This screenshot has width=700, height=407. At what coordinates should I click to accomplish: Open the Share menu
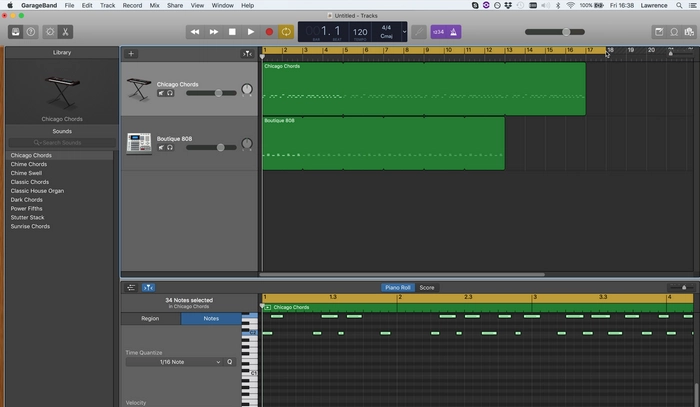click(x=175, y=5)
